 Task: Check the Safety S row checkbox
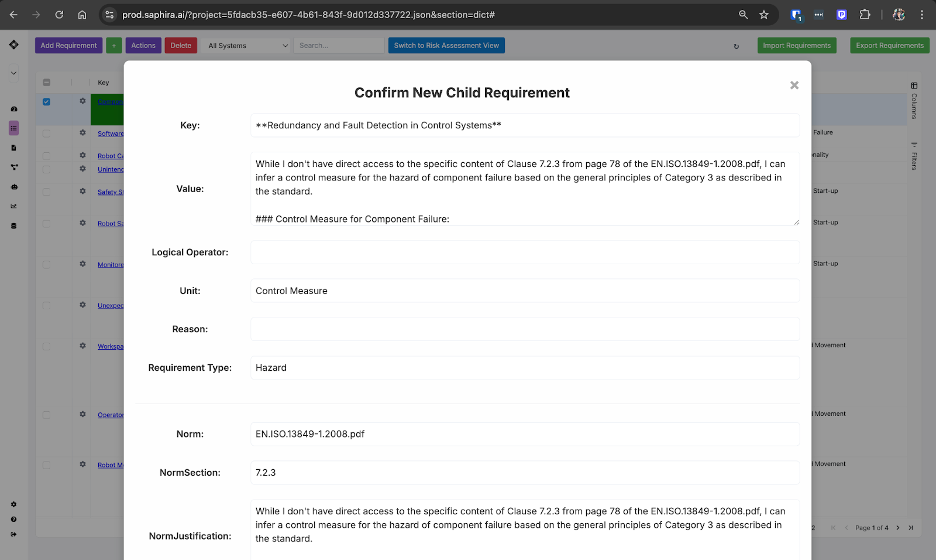[x=47, y=192]
